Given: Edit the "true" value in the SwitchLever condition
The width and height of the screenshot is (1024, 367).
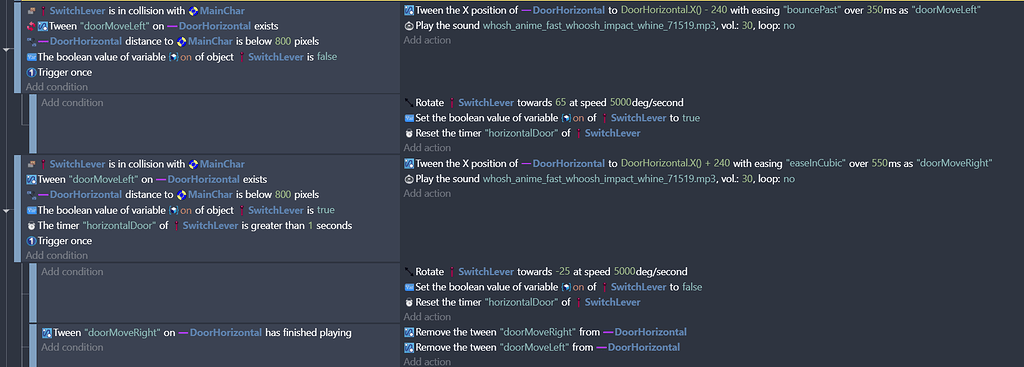Looking at the screenshot, I should (x=325, y=210).
